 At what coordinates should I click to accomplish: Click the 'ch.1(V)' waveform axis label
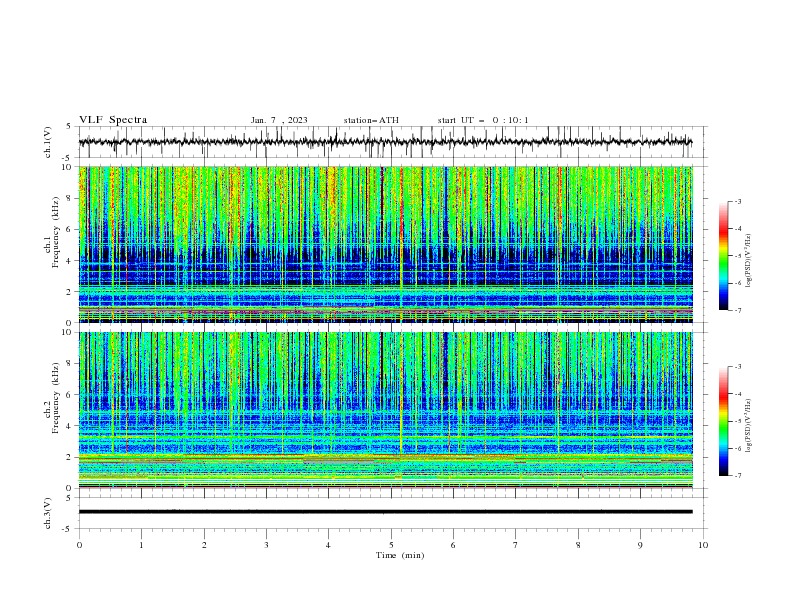(48, 142)
